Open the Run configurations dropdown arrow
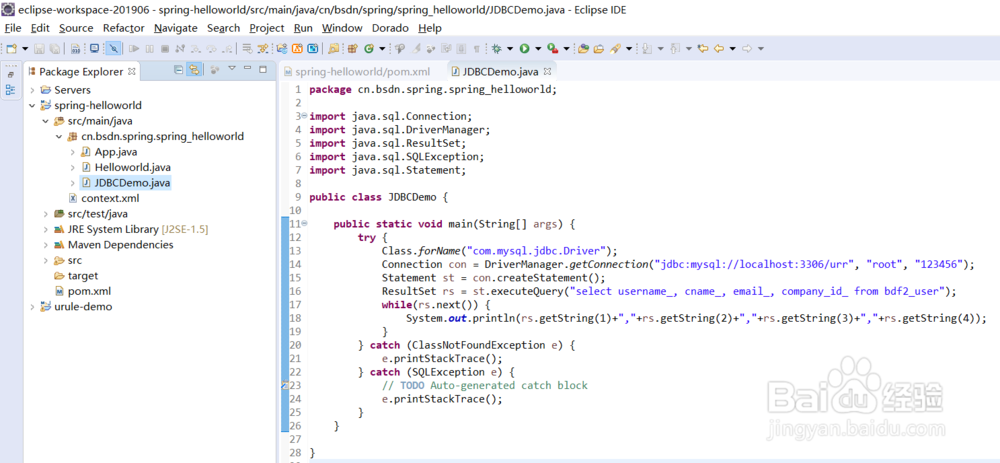Screen dimensions: 1000x463 [x=538, y=48]
